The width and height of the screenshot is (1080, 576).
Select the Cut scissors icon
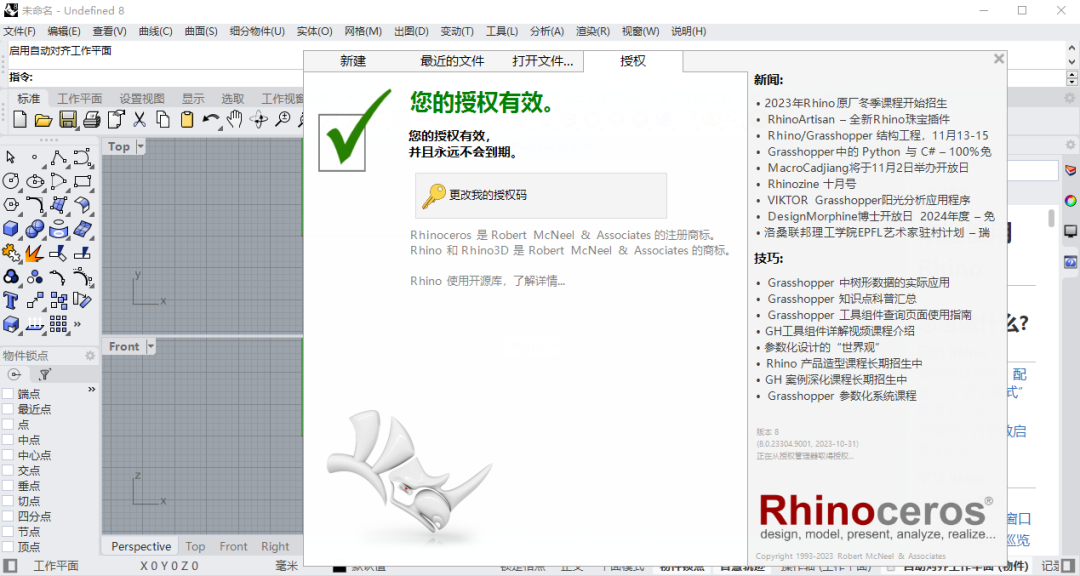point(139,120)
